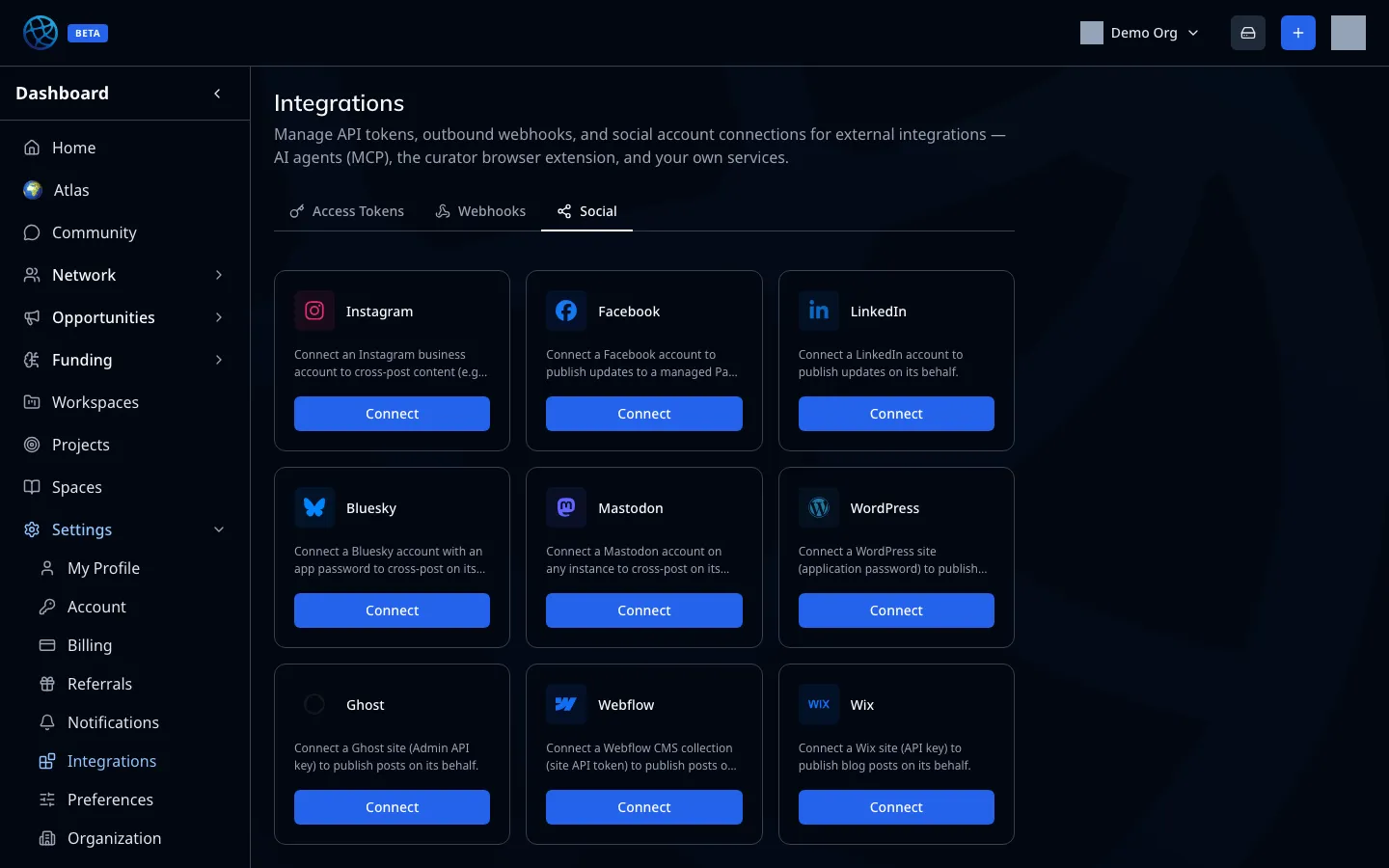This screenshot has height=868, width=1389.
Task: Connect the LinkedIn account
Action: tap(896, 414)
